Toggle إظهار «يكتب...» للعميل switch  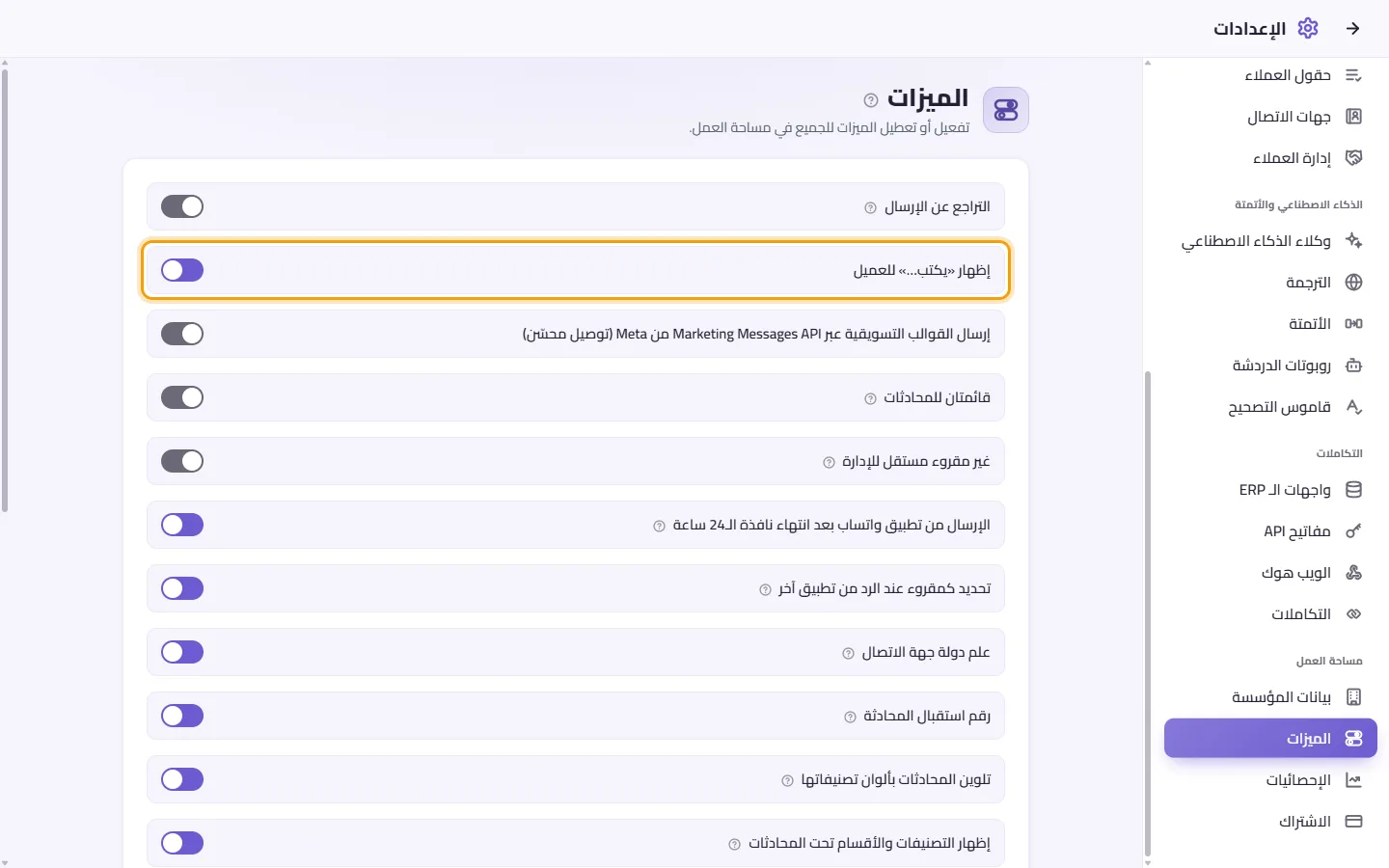pos(182,270)
